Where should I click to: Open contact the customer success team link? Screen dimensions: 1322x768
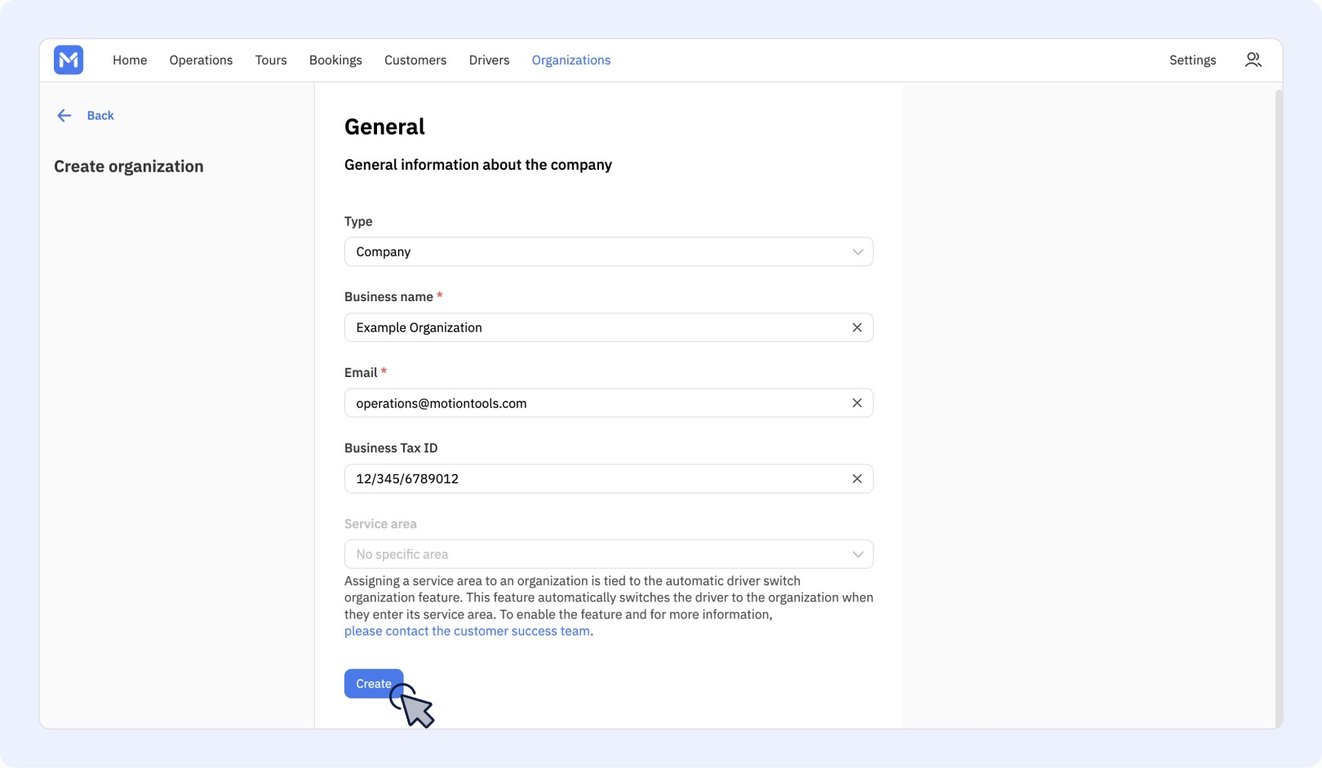[x=467, y=631]
